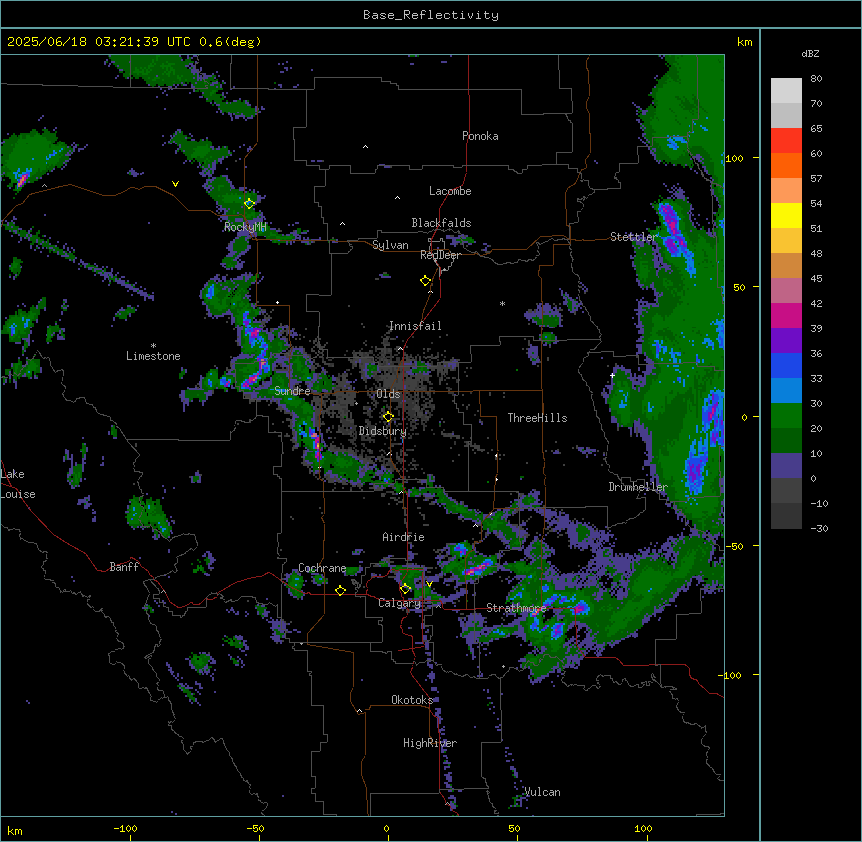Click the Lacombe city label
Image resolution: width=862 pixels, height=842 pixels.
(450, 191)
